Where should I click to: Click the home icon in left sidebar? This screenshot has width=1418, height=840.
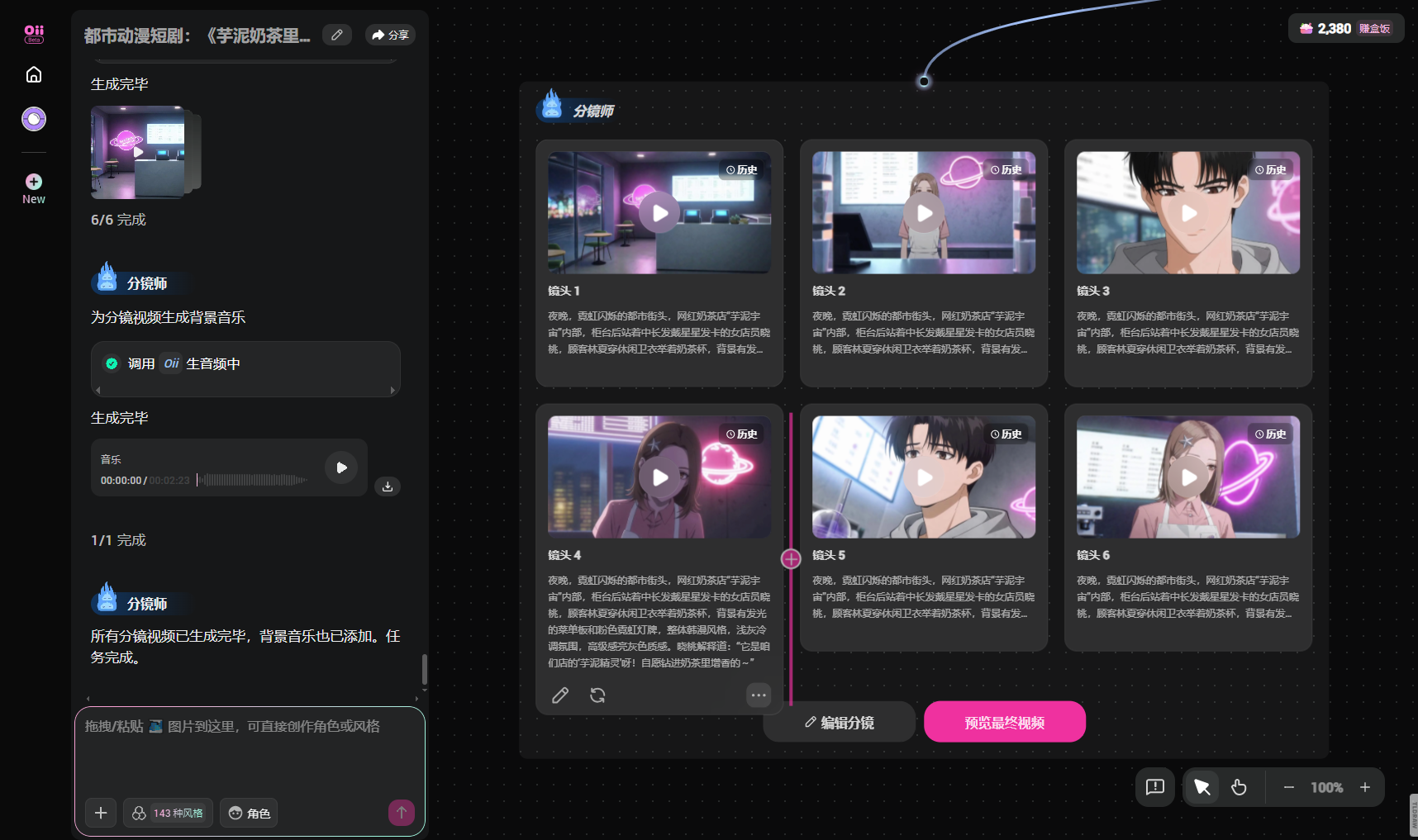tap(34, 75)
